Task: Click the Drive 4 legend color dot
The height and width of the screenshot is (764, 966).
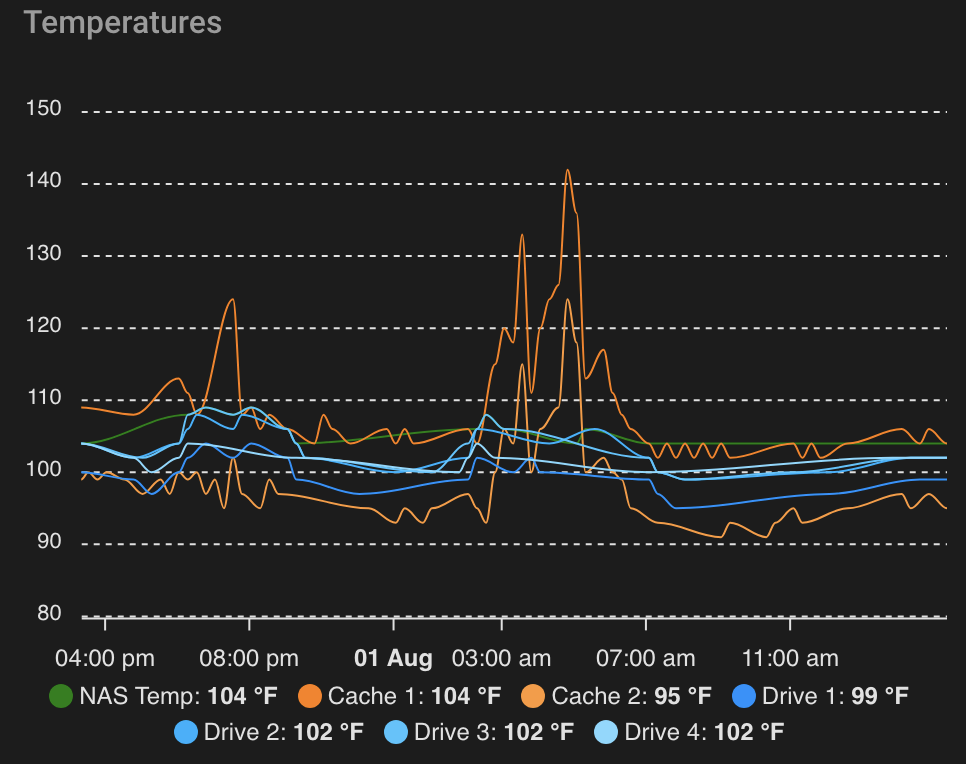Action: [607, 732]
